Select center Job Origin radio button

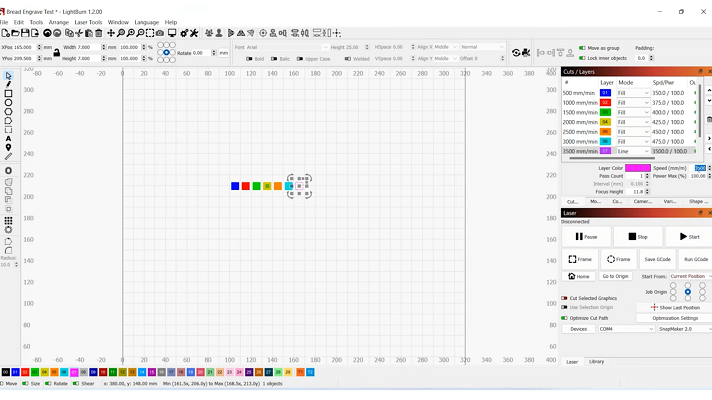click(x=688, y=292)
